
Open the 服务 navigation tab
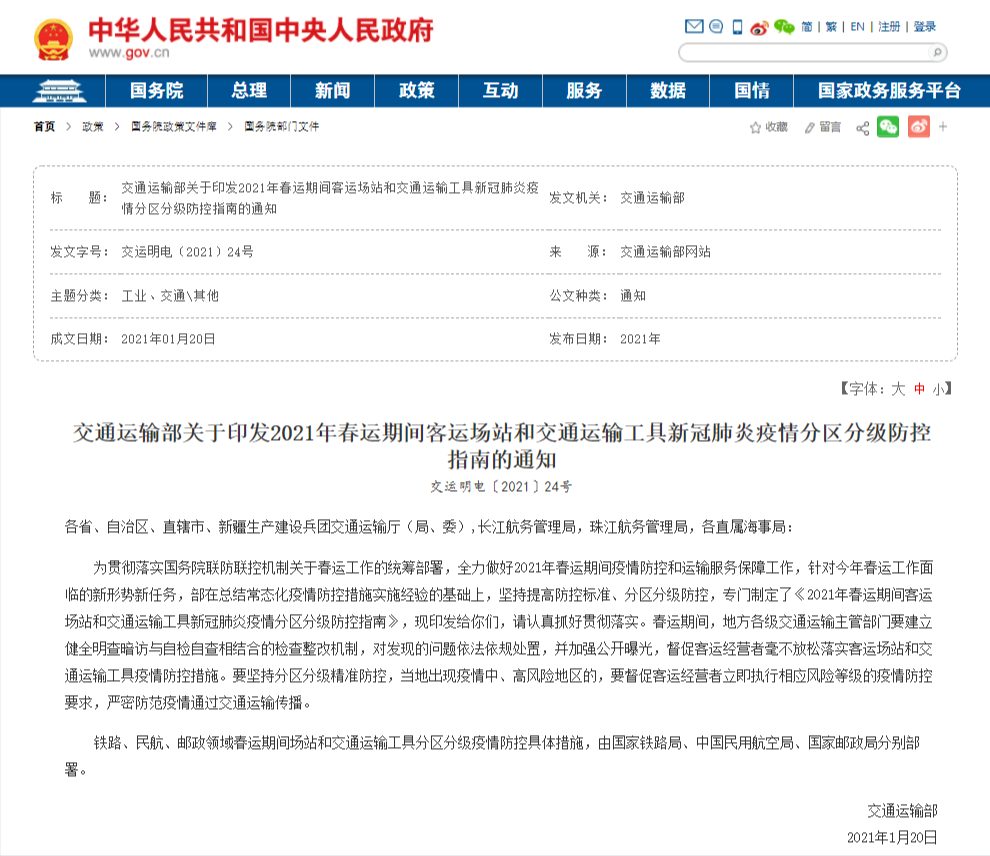584,91
